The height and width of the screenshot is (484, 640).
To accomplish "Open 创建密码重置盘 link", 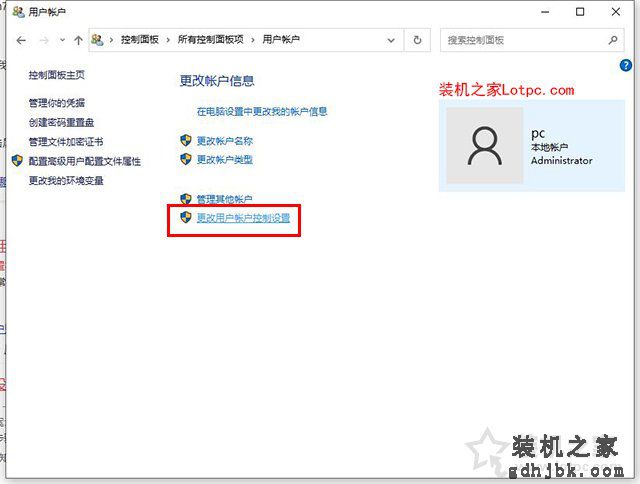I will pos(61,122).
